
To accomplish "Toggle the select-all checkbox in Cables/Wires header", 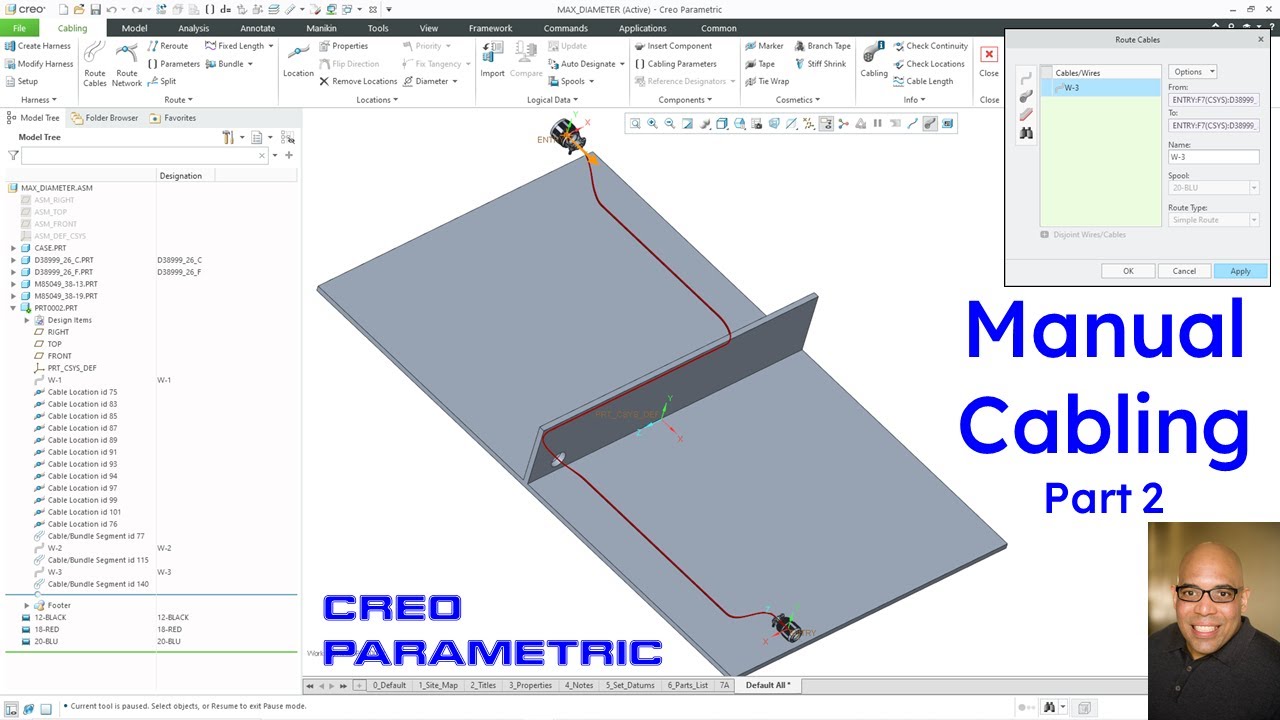I will (1047, 73).
